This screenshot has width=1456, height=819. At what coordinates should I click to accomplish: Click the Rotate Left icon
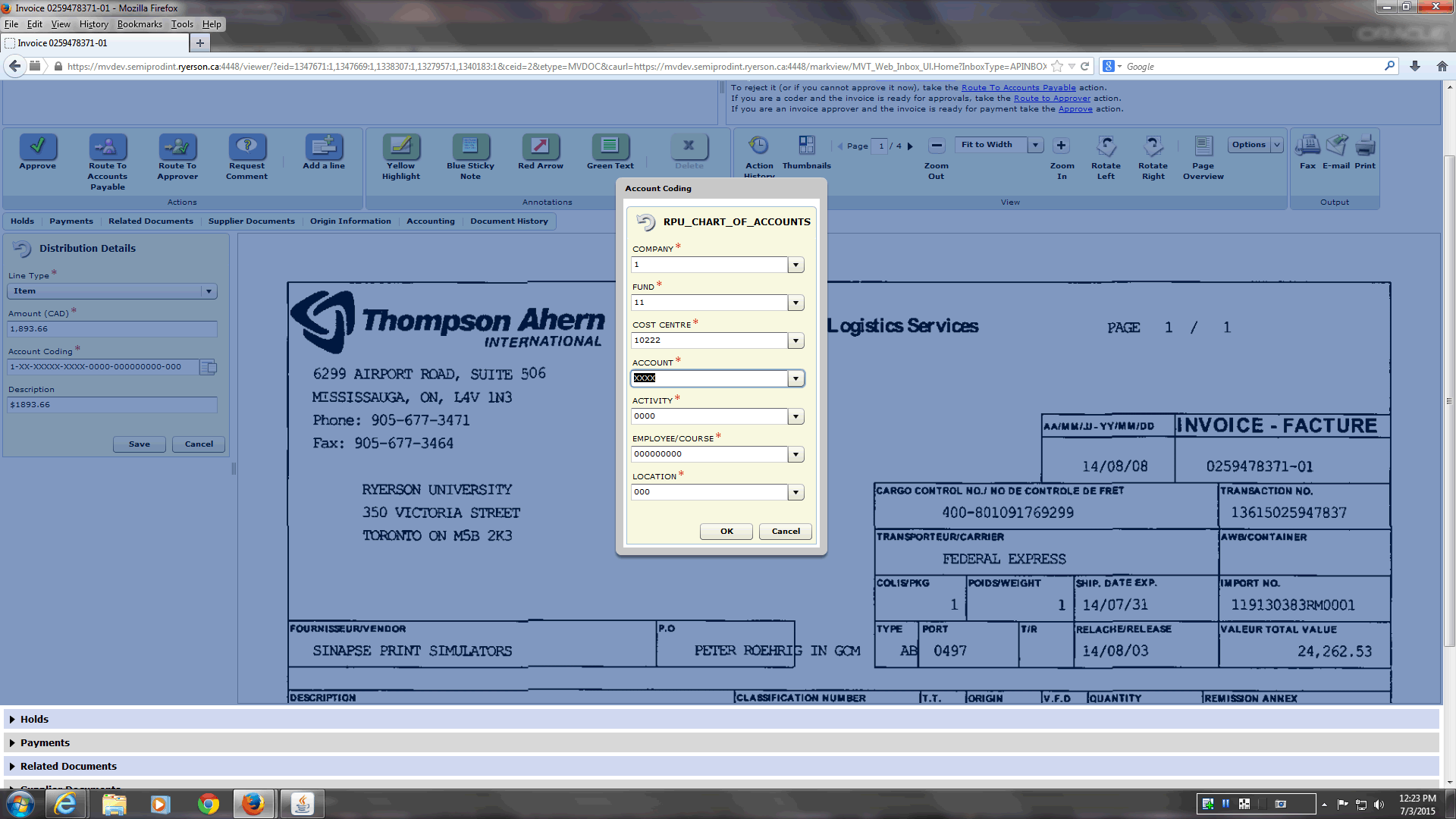1106,146
